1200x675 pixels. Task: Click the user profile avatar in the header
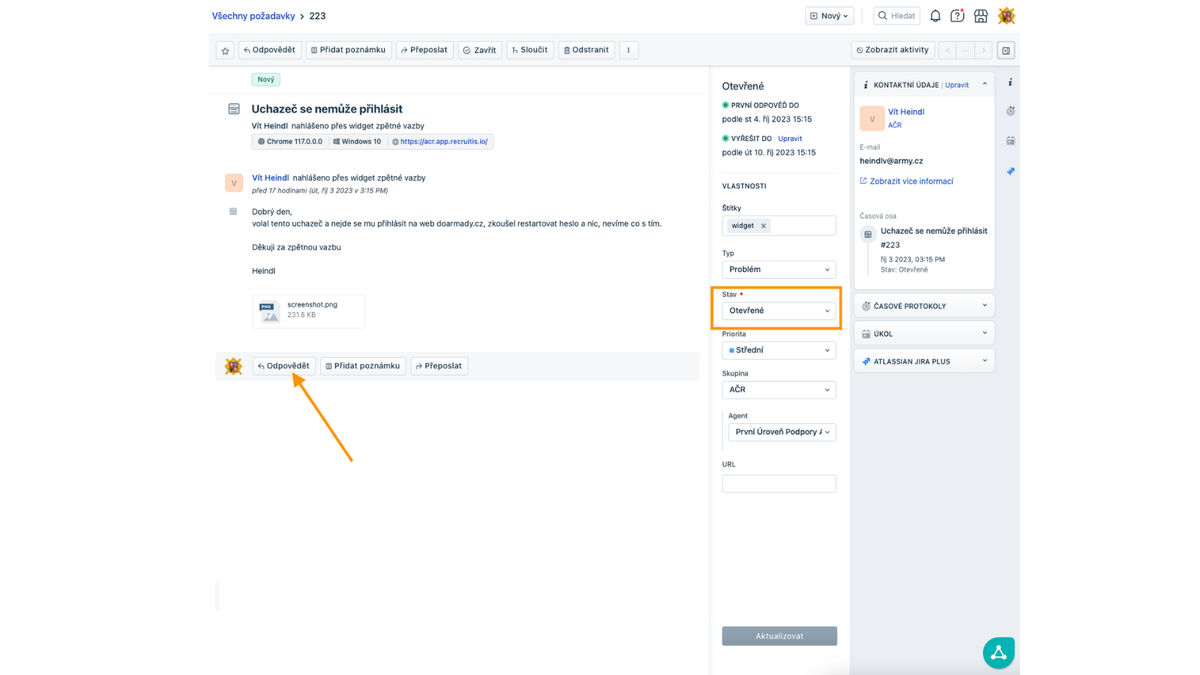[1006, 16]
